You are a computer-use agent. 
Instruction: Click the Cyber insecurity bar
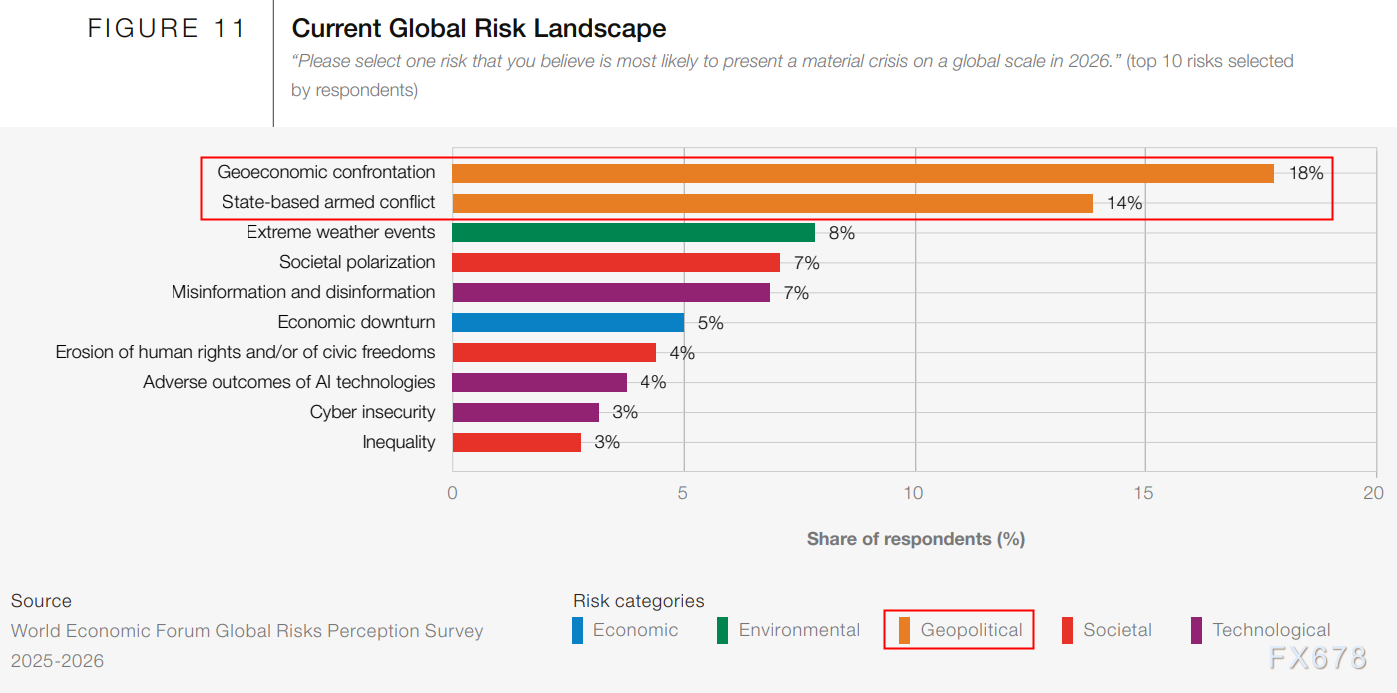[525, 412]
